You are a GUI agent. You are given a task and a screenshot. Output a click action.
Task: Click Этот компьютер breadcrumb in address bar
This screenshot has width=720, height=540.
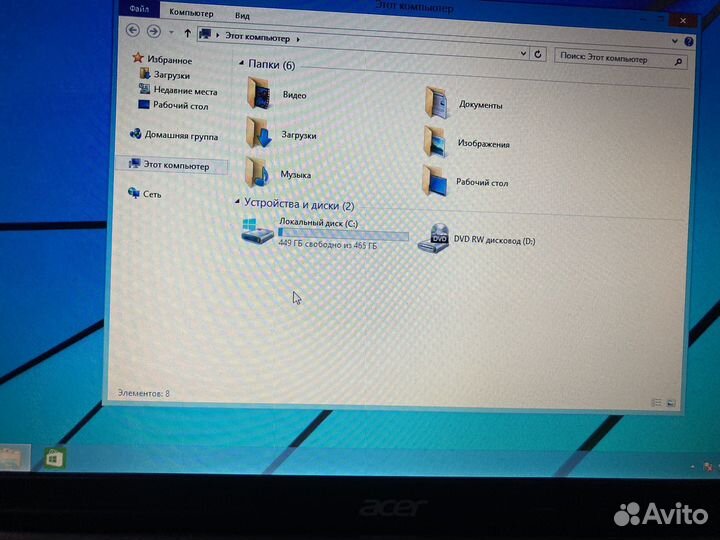[x=257, y=37]
